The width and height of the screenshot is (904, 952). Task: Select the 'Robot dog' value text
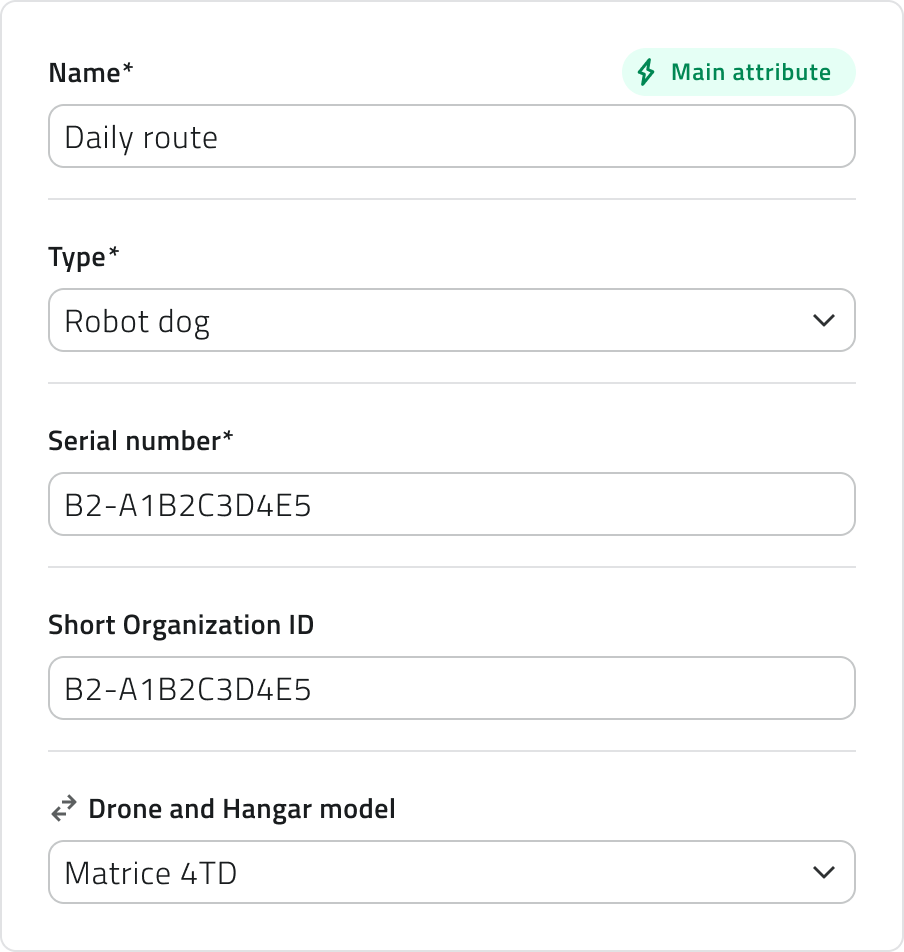137,322
